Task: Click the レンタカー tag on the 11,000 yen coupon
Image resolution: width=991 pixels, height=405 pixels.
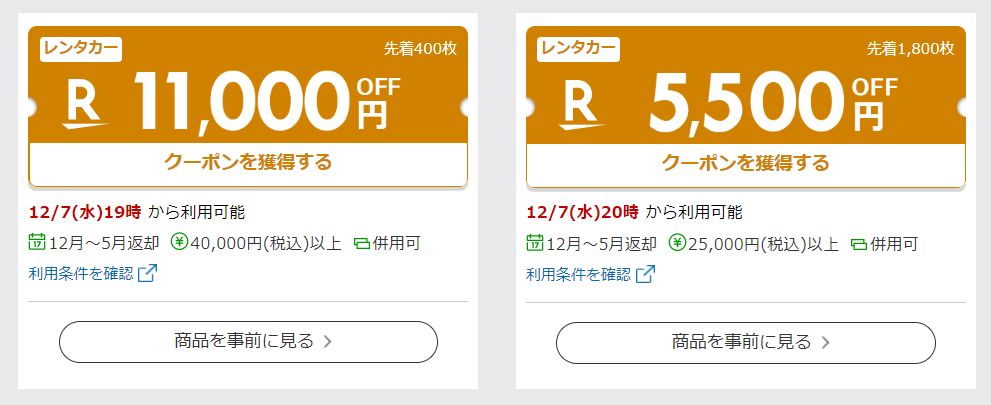Action: pos(81,49)
